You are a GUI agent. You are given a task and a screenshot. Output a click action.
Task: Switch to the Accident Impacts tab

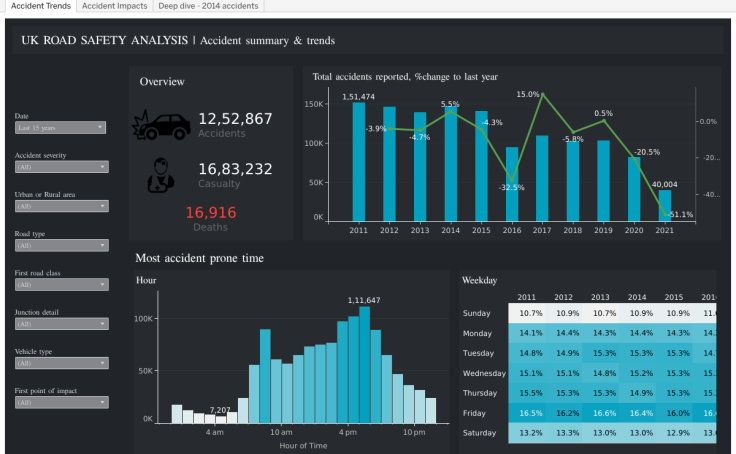coord(115,6)
